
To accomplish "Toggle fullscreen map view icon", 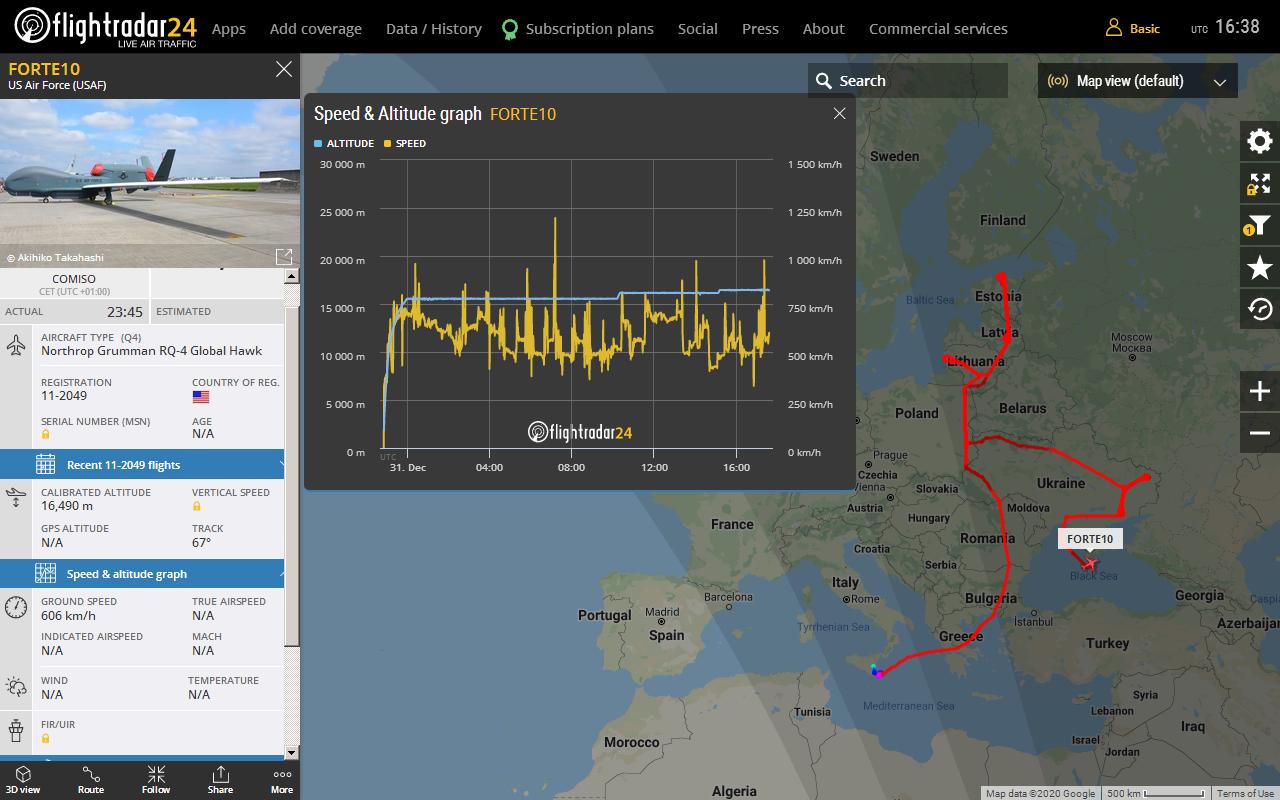I will point(1260,183).
